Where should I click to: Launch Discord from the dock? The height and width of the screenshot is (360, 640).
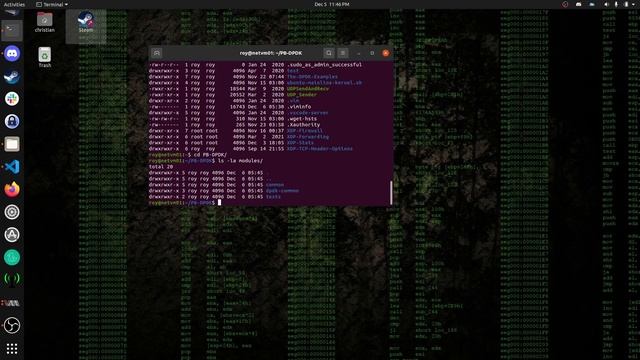click(x=12, y=53)
